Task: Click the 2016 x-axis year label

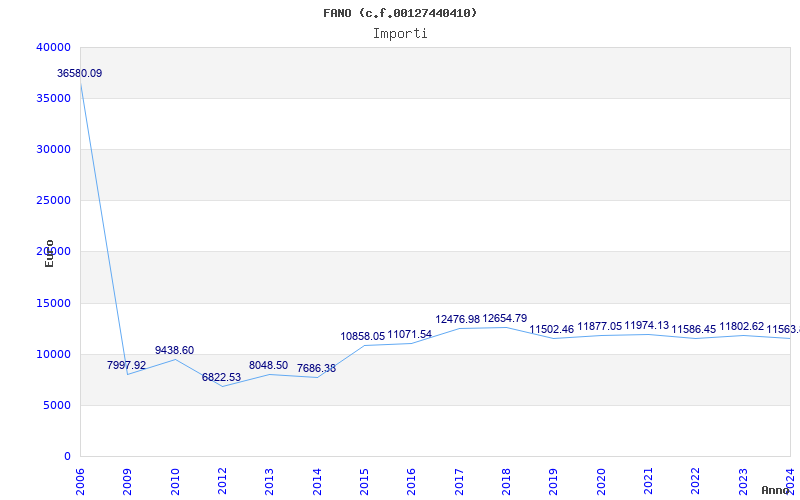Action: click(x=412, y=481)
